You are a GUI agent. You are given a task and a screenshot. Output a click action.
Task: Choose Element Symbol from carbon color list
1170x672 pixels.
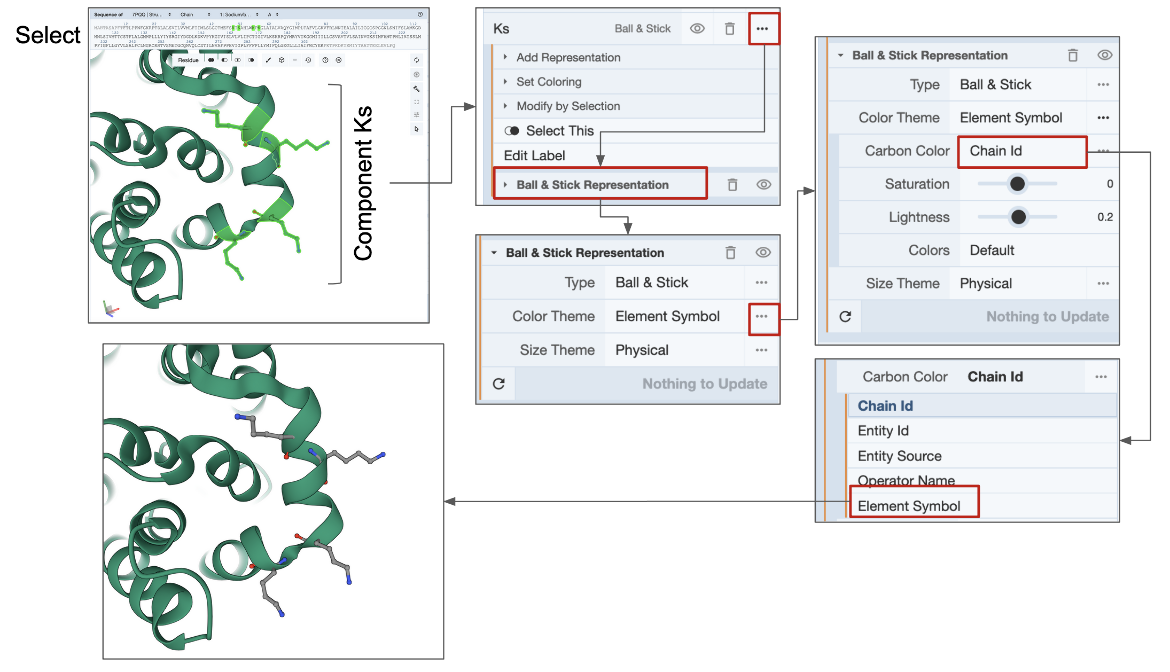pos(909,506)
